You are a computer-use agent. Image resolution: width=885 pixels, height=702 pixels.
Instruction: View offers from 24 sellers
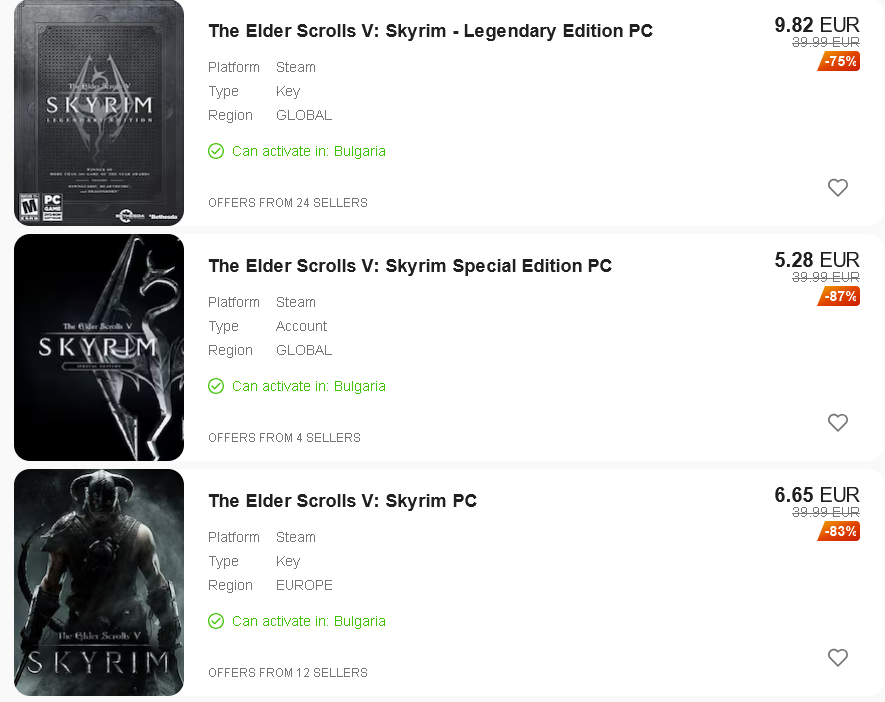coord(288,203)
